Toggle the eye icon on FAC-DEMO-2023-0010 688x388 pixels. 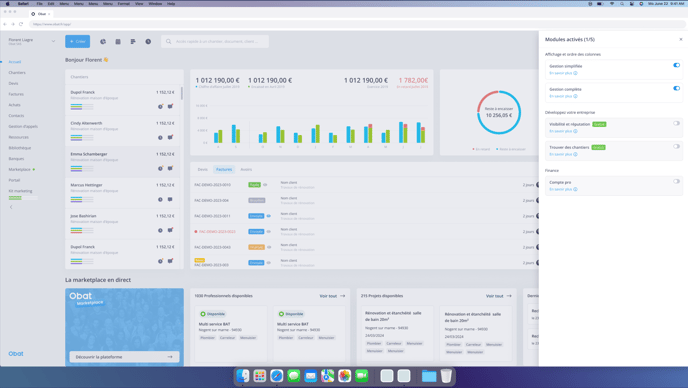pos(265,185)
